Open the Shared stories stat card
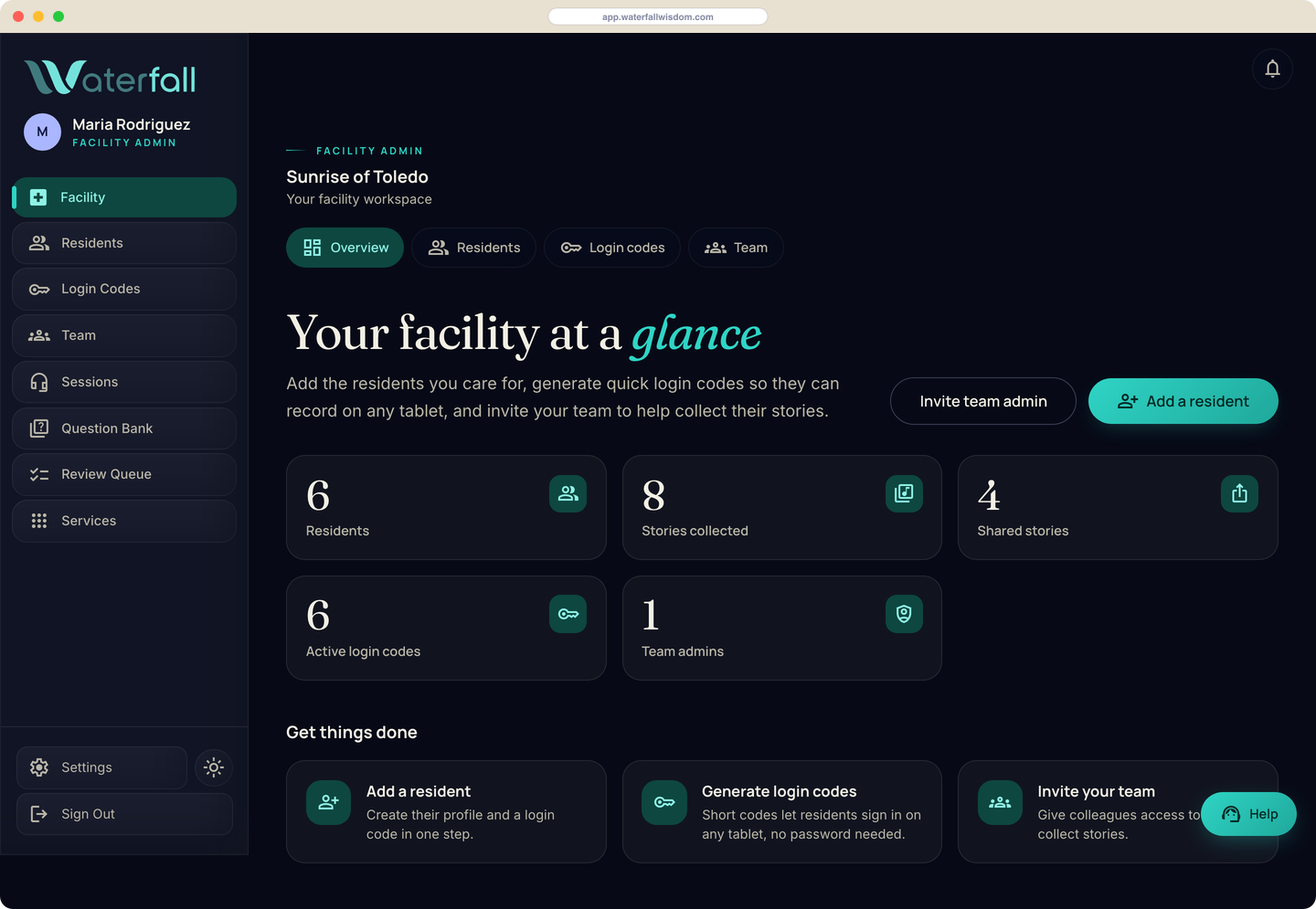1316x909 pixels. tap(1118, 507)
